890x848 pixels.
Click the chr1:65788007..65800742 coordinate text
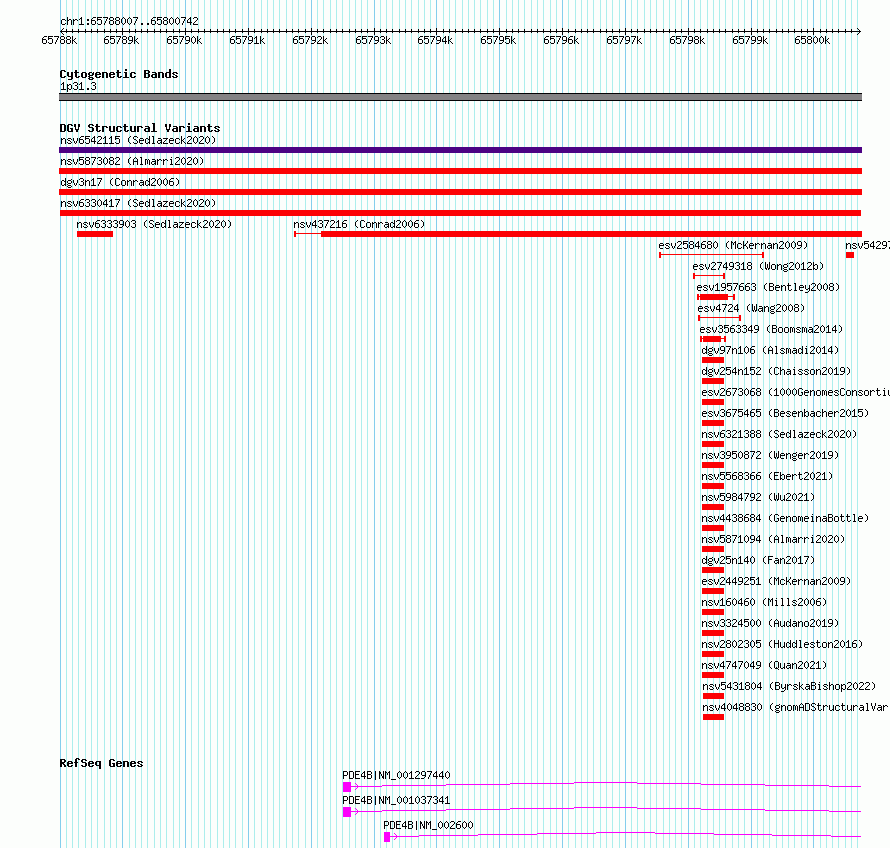[129, 21]
